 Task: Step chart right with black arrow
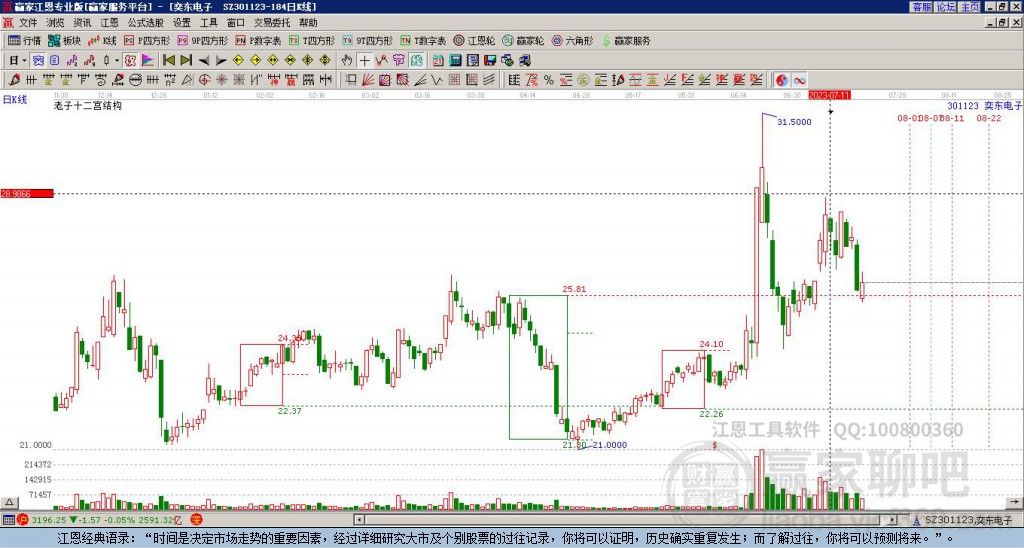pos(221,60)
